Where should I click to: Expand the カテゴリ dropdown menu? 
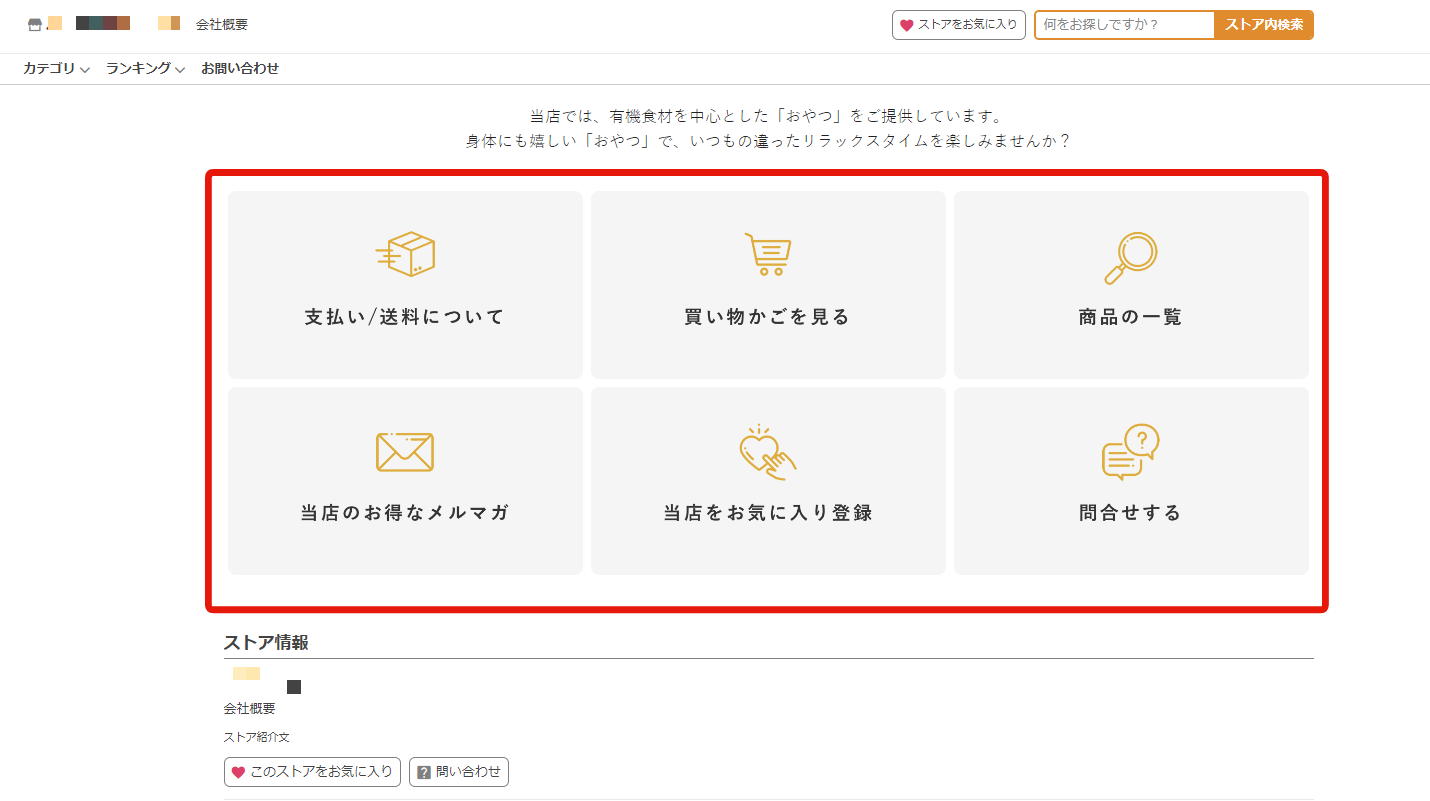click(56, 69)
